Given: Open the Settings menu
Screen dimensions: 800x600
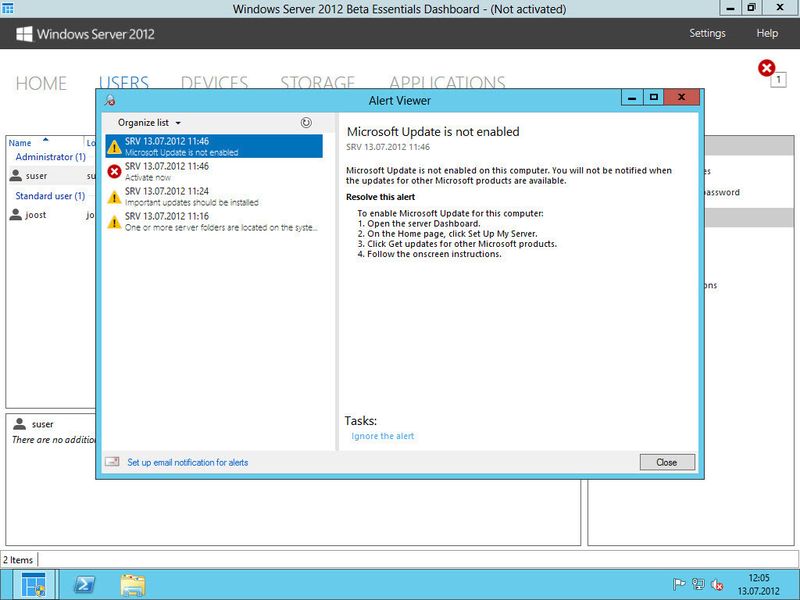Looking at the screenshot, I should (x=707, y=33).
